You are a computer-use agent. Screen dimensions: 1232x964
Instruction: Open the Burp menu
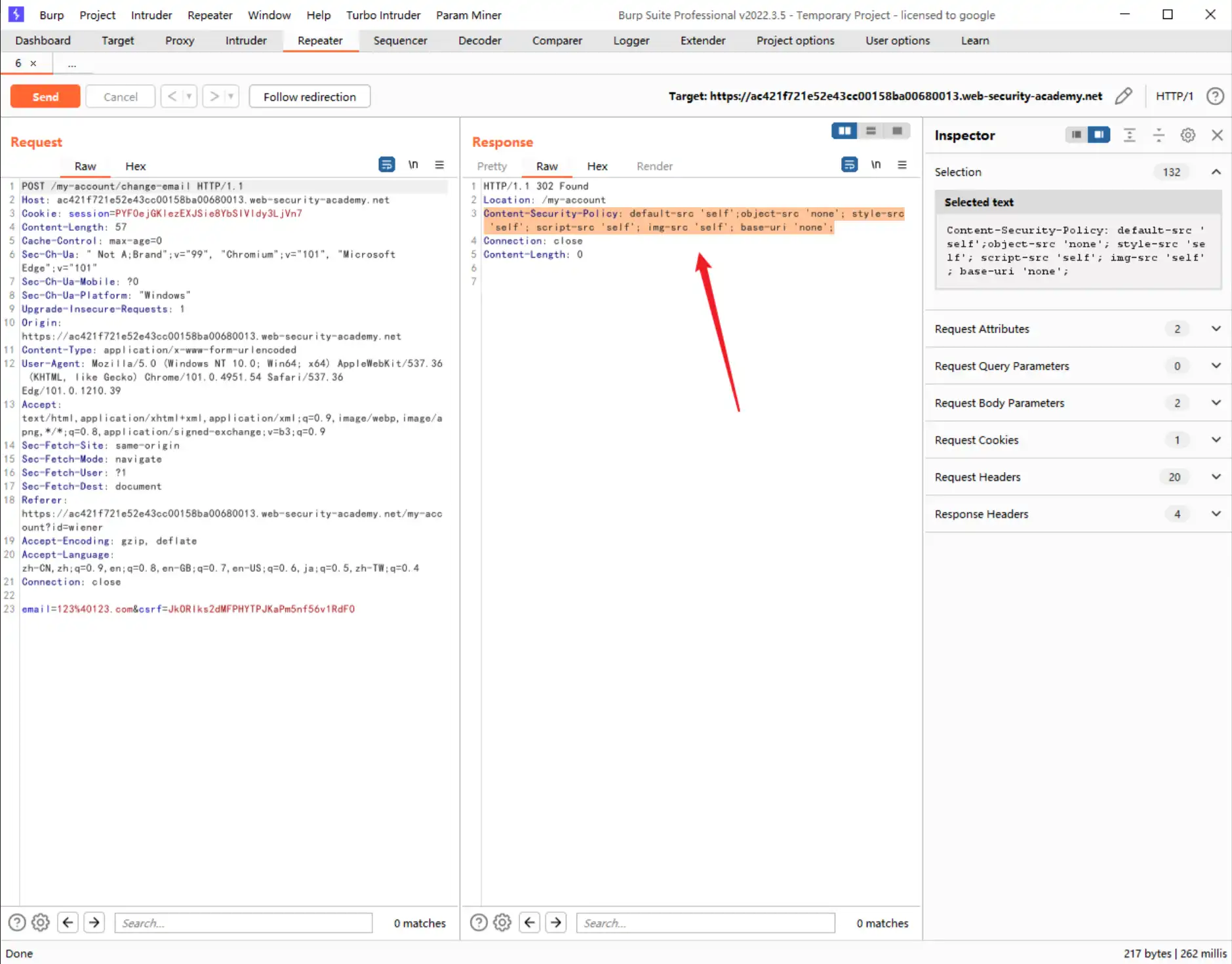[x=52, y=15]
